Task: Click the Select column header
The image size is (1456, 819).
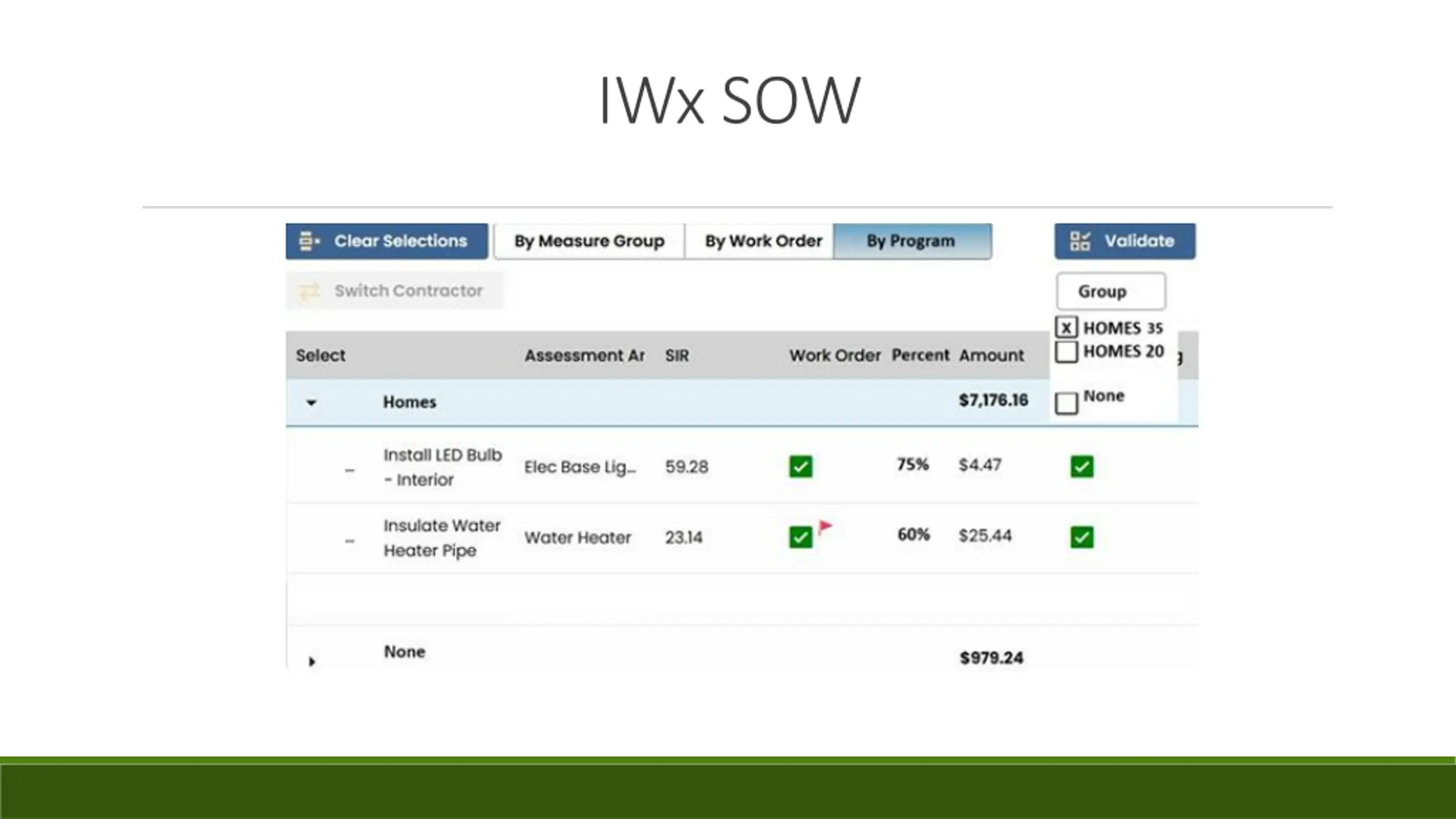Action: (320, 355)
